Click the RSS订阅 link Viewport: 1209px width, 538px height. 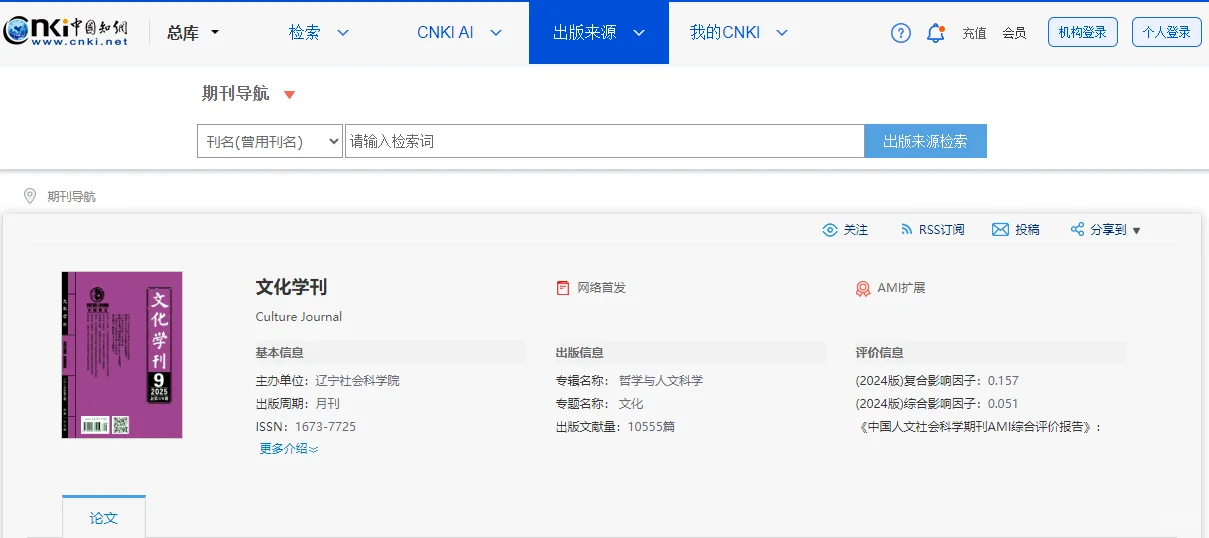point(942,230)
